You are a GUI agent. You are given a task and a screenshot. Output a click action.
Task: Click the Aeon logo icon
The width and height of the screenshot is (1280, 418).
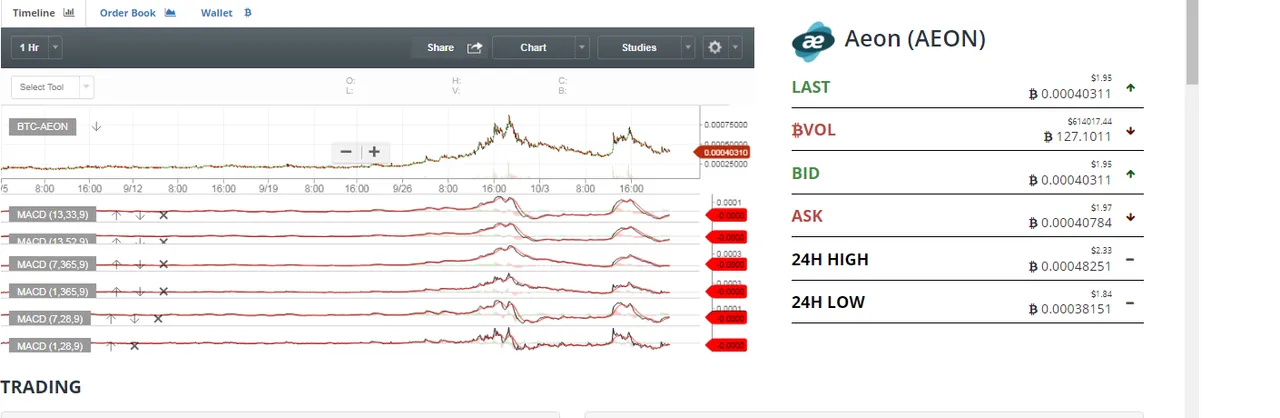click(x=813, y=40)
